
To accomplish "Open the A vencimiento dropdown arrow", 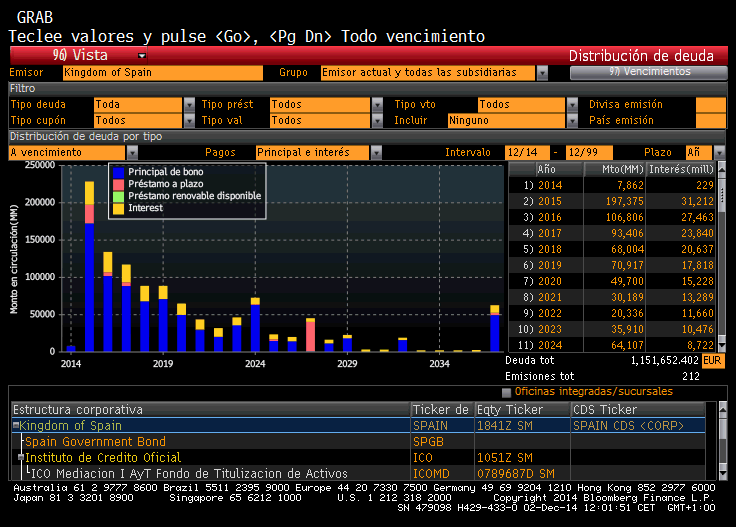I will pos(132,153).
